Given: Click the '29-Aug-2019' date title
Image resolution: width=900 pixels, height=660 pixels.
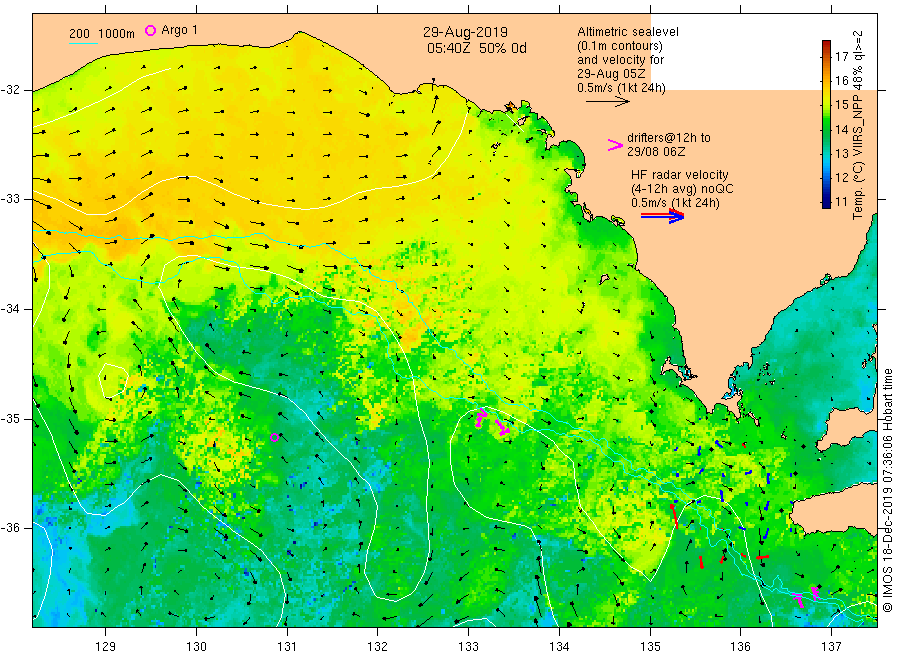Looking at the screenshot, I should pos(465,32).
